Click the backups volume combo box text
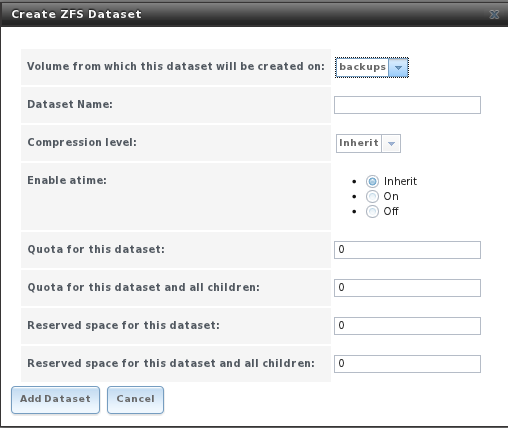 click(x=362, y=67)
